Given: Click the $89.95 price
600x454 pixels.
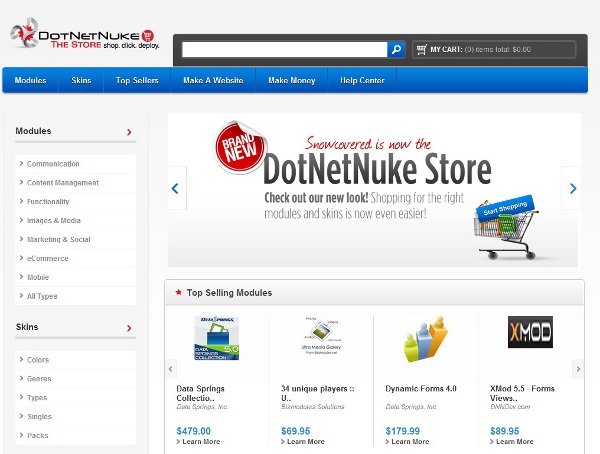Looking at the screenshot, I should pos(504,431).
